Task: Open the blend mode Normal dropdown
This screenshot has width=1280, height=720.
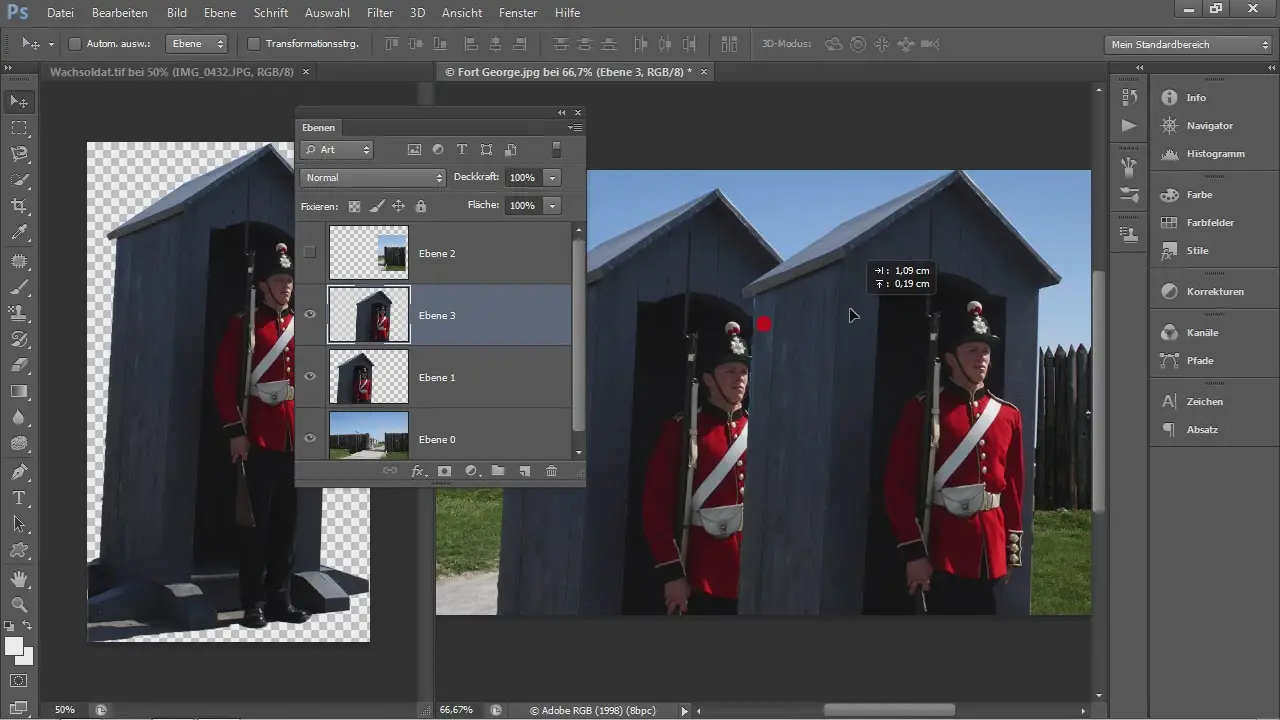Action: coord(372,177)
